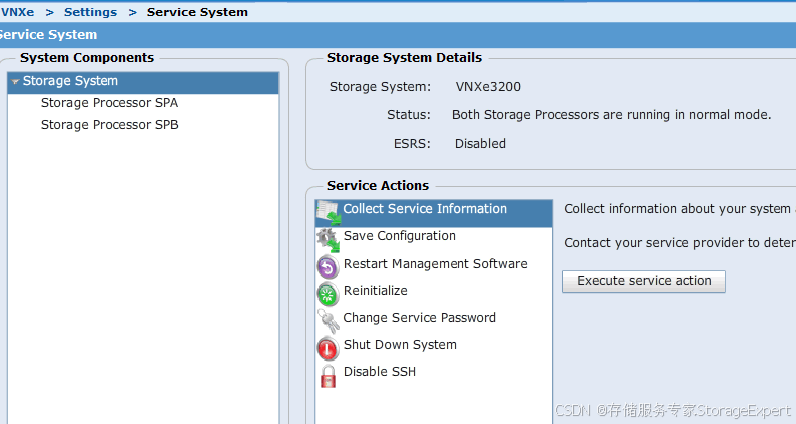Image resolution: width=796 pixels, height=424 pixels.
Task: Click the Storage System Details heading
Action: (404, 58)
